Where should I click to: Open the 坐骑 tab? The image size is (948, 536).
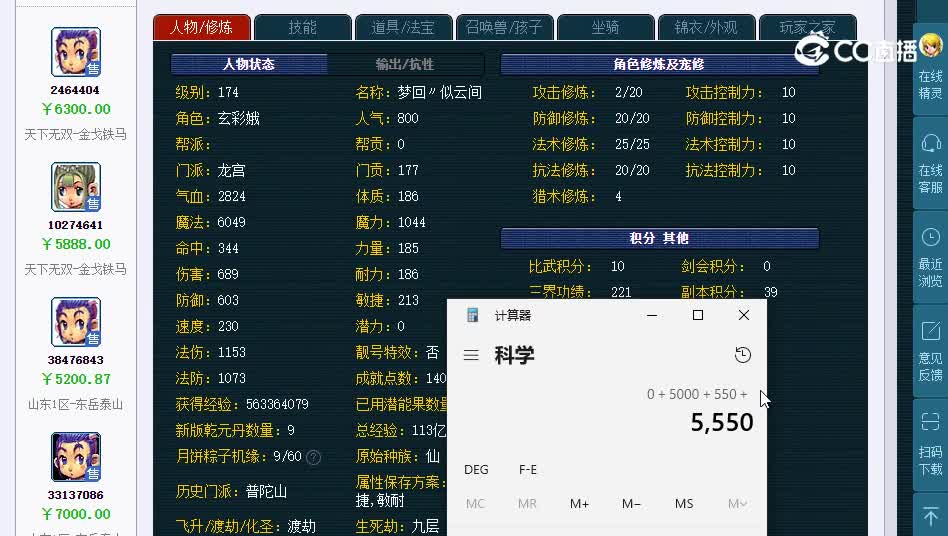pyautogui.click(x=605, y=27)
